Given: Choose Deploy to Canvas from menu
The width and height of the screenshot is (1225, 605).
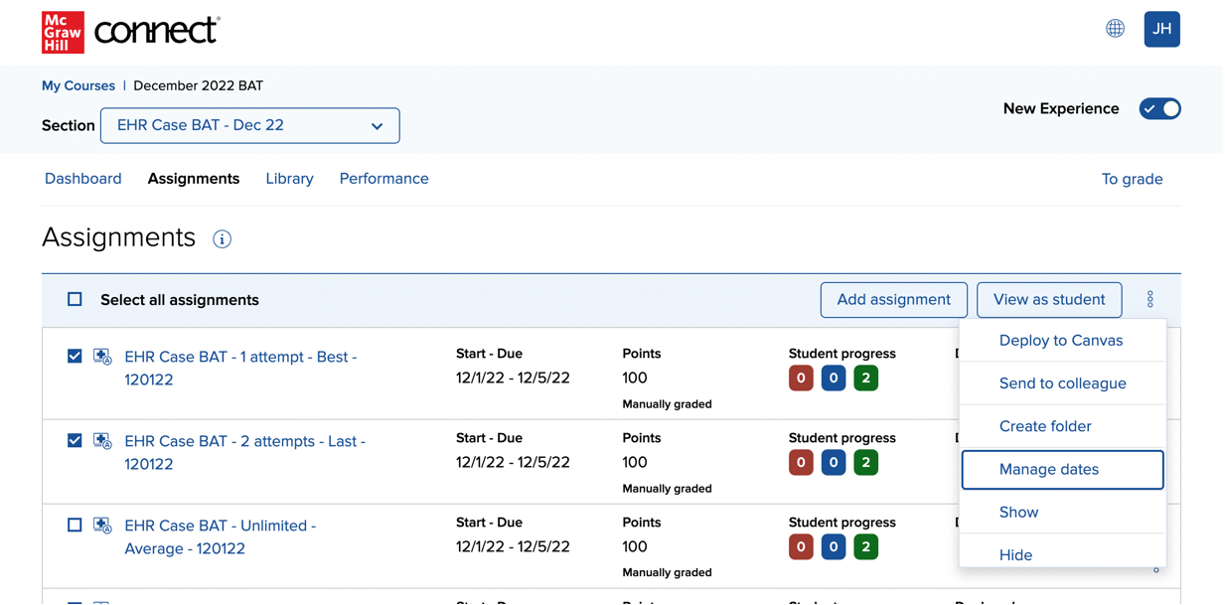Looking at the screenshot, I should point(1062,340).
